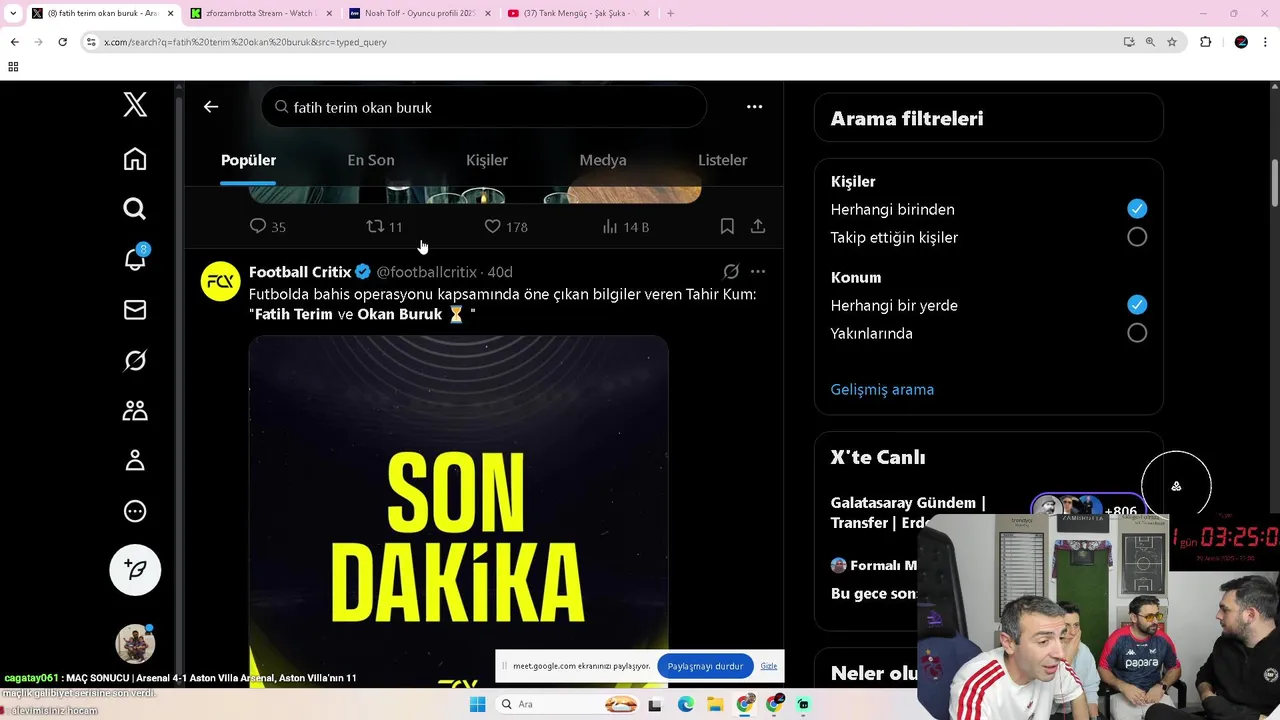
Task: Open Chrome apps grid in bookmarks bar
Action: click(x=13, y=67)
